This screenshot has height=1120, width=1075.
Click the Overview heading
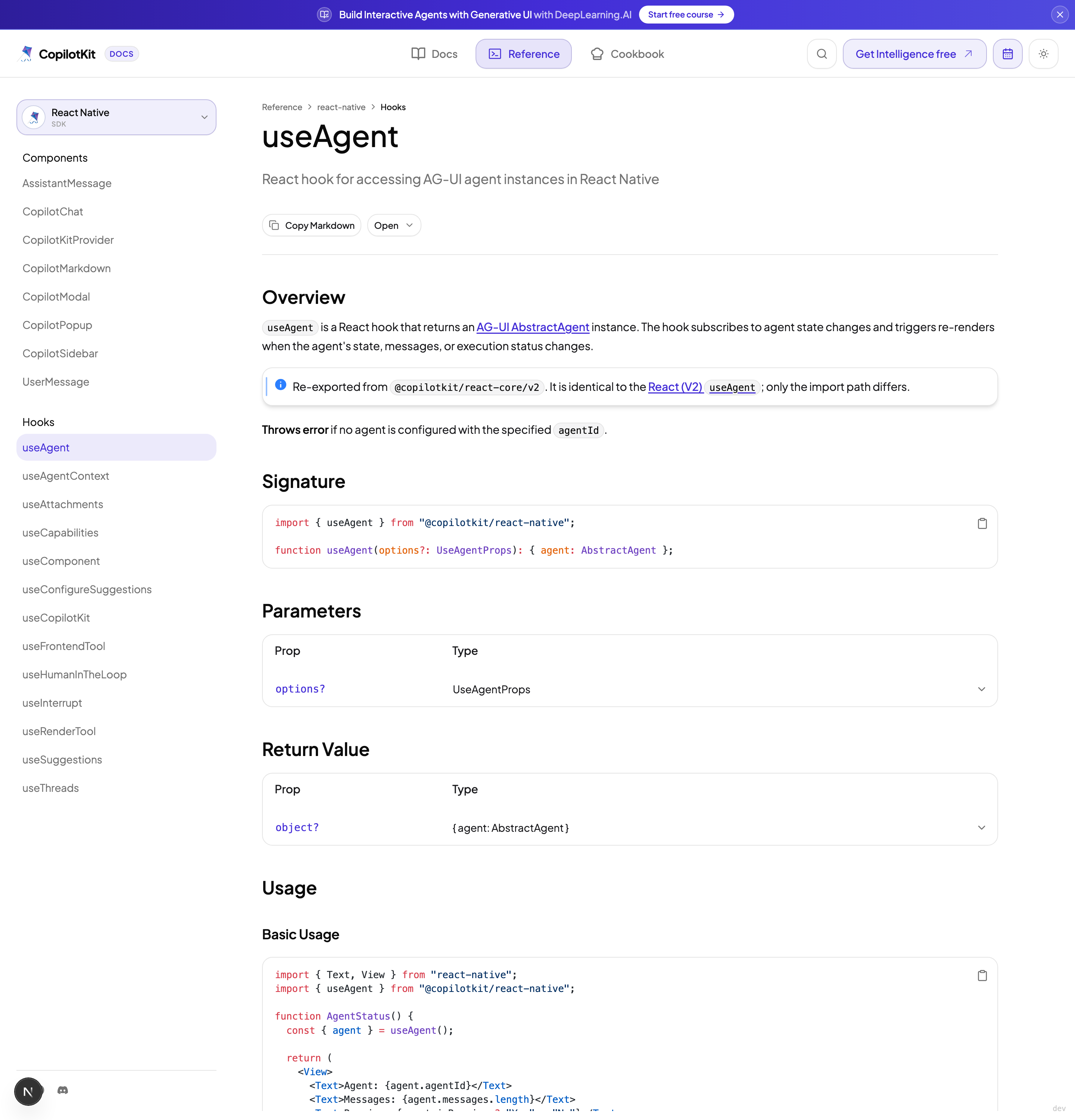tap(303, 298)
